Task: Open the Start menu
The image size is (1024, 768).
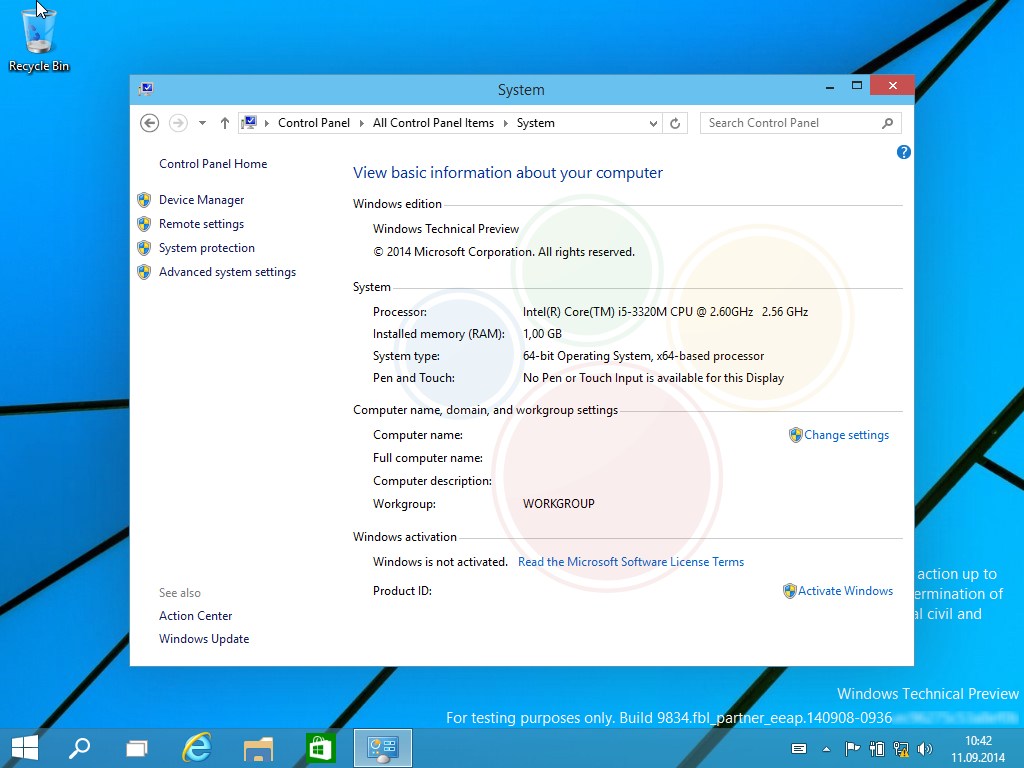Action: (x=24, y=747)
